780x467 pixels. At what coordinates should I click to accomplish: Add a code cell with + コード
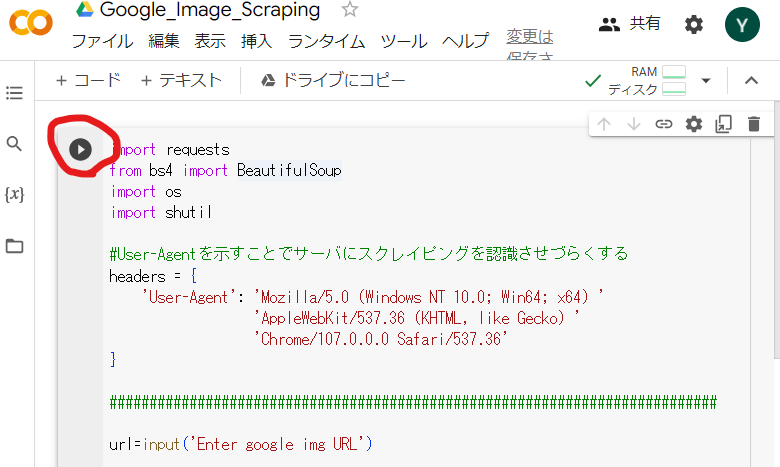click(88, 81)
